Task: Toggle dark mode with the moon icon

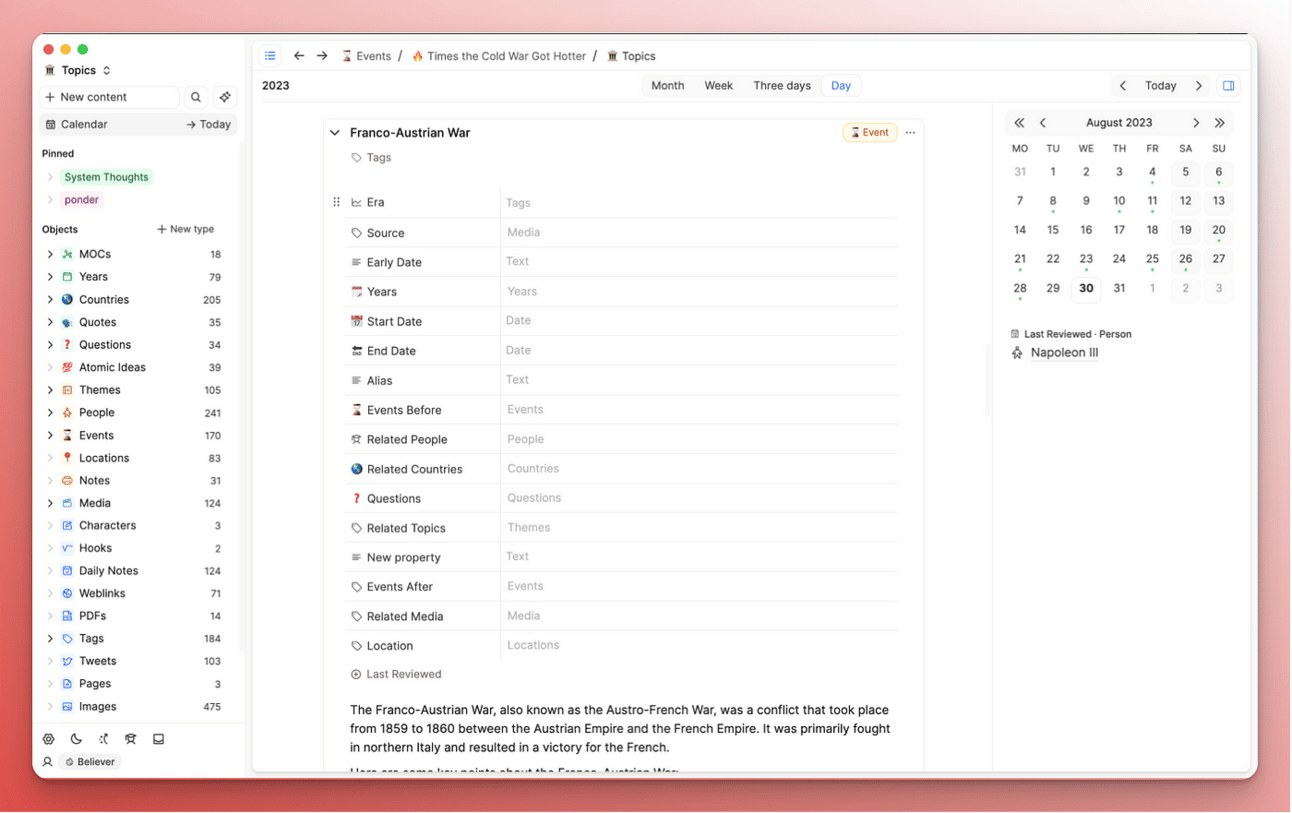Action: [76, 739]
